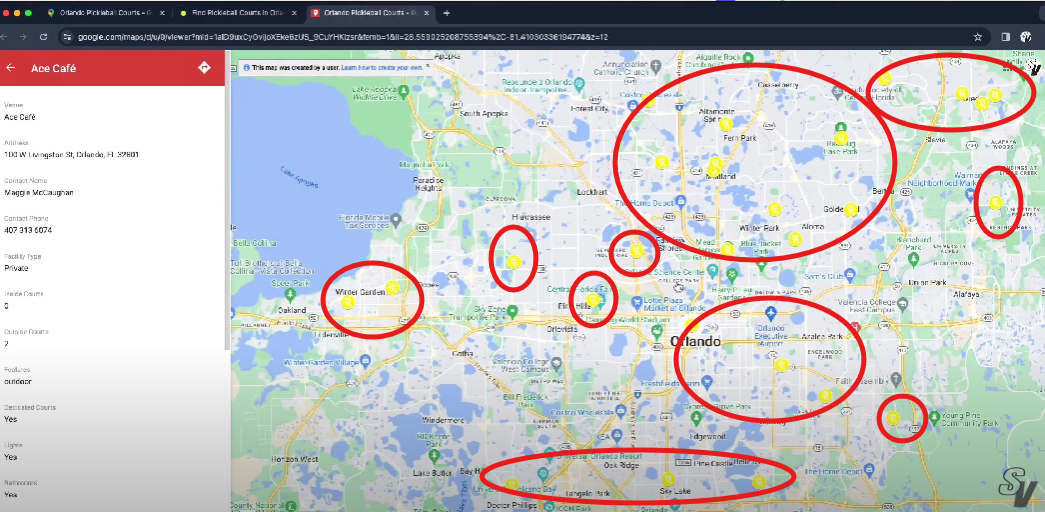Select yellow court marker at Altamonte Springs
The height and width of the screenshot is (512, 1045).
[x=726, y=123]
